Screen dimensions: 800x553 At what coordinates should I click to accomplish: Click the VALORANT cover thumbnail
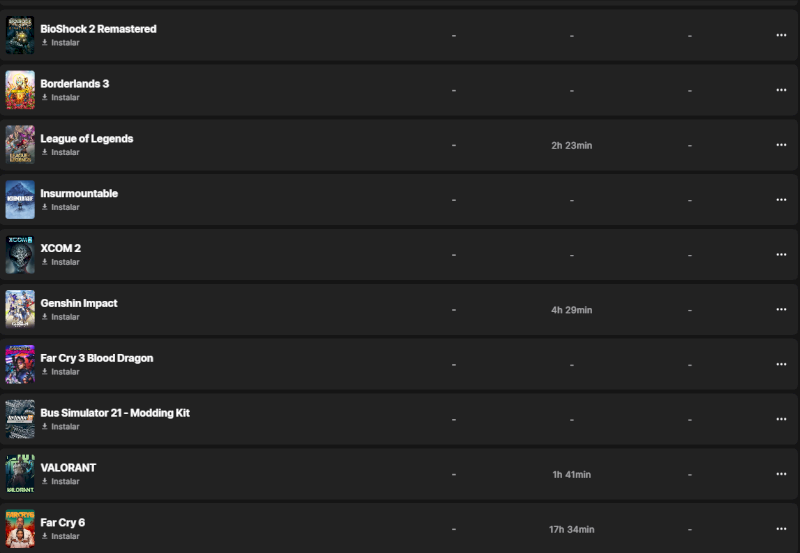coord(20,475)
